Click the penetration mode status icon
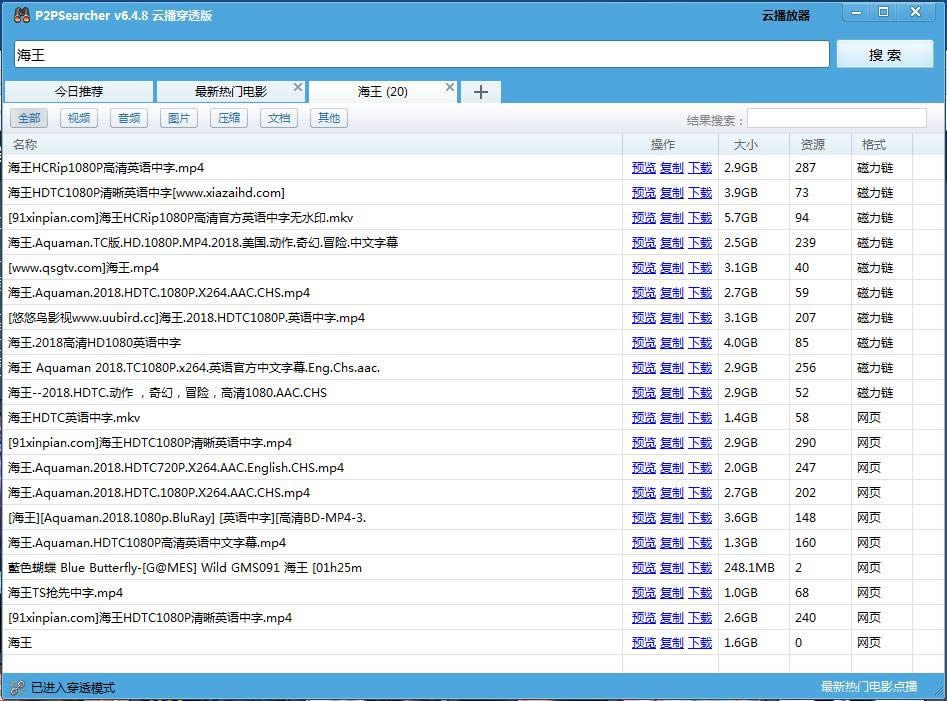The height and width of the screenshot is (701, 947). [x=16, y=687]
